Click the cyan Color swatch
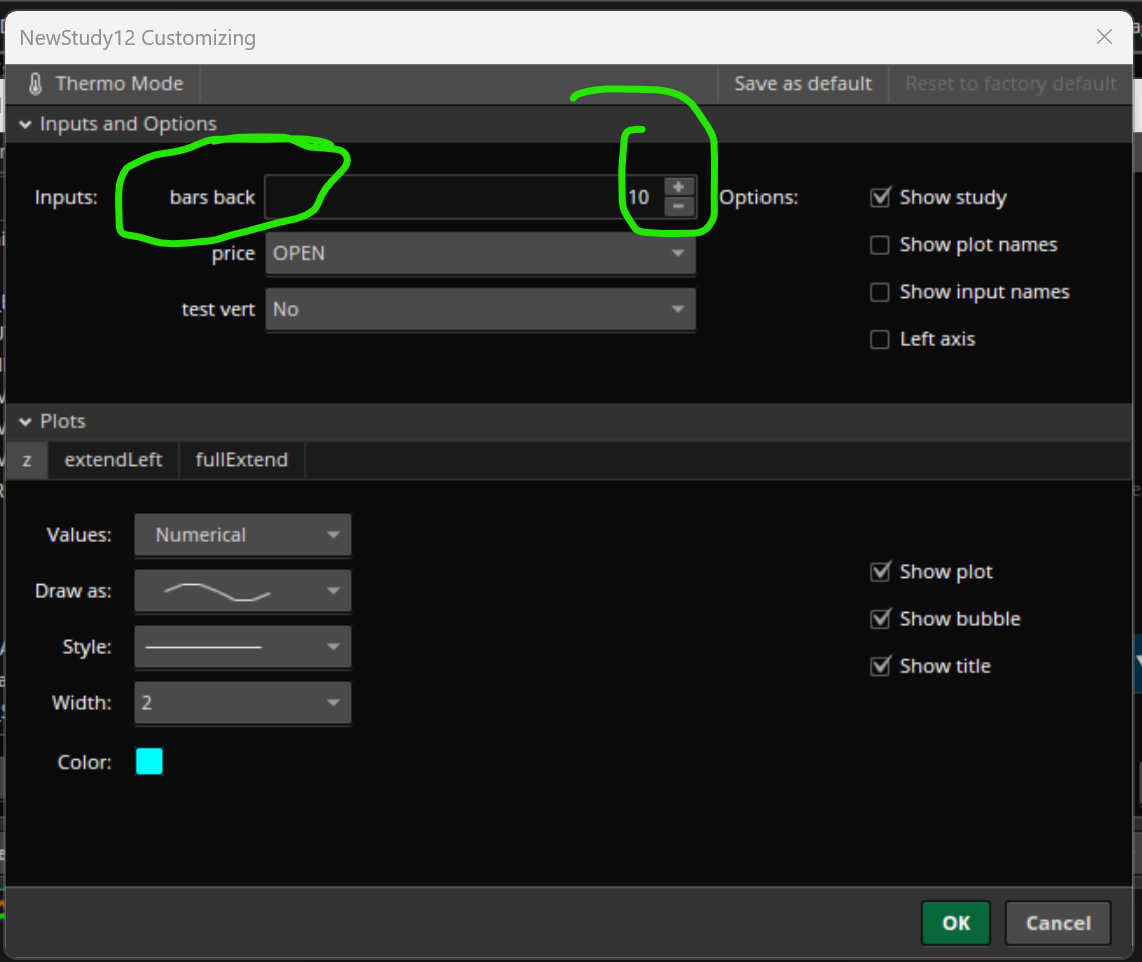The image size is (1142, 962). click(149, 762)
